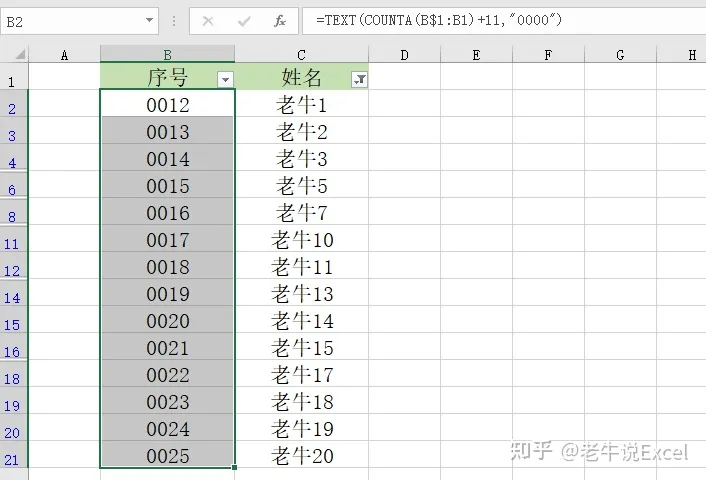Click cell containing 0023

coord(167,401)
